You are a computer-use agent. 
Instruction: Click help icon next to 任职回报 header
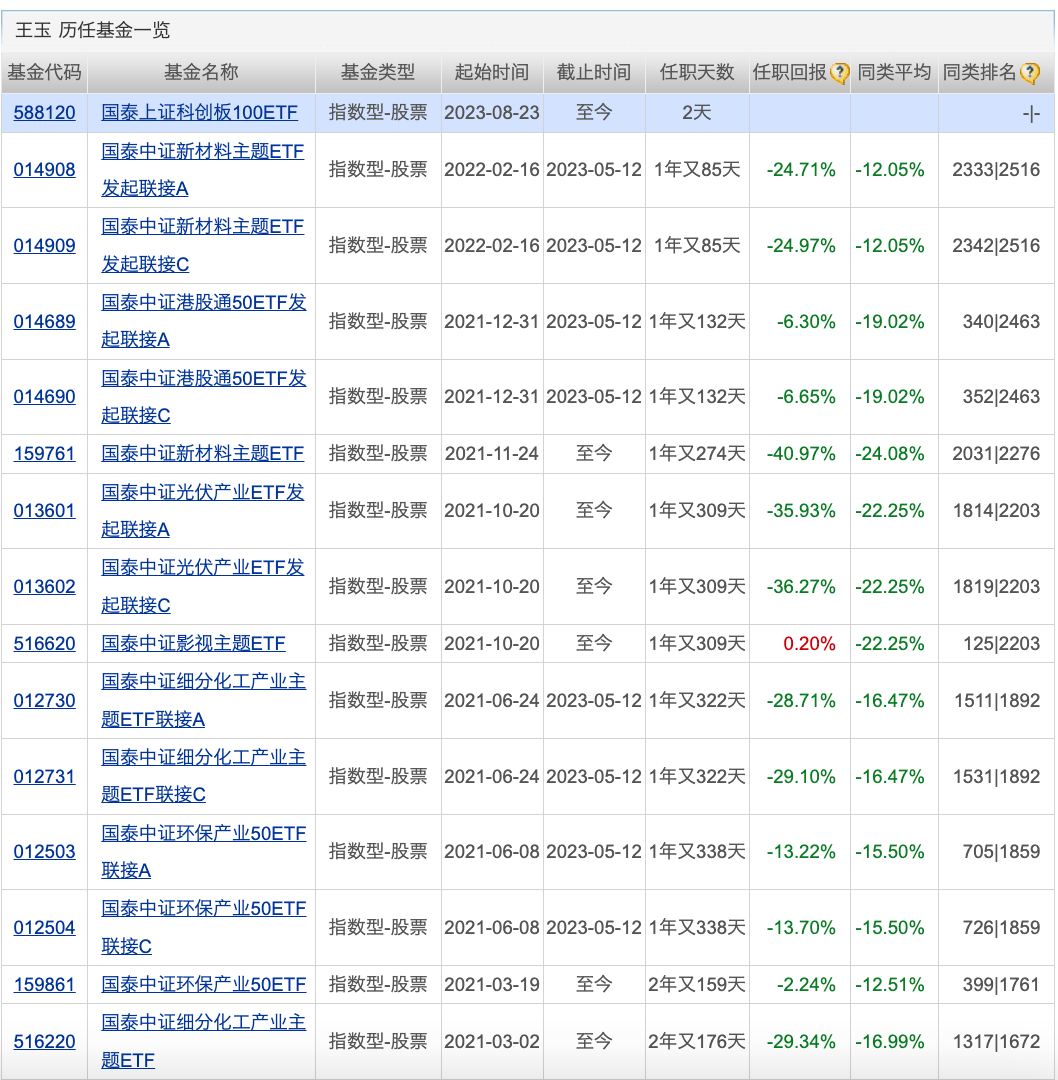pos(840,73)
